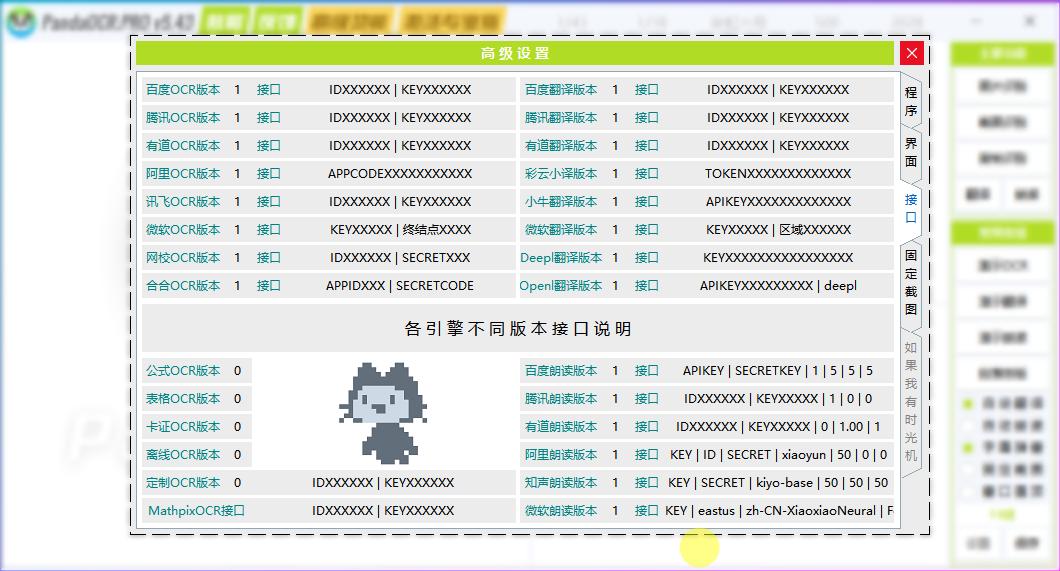Focus the 微软翻译 KEYXXXXXX | 区域XXXXXX field

click(778, 230)
